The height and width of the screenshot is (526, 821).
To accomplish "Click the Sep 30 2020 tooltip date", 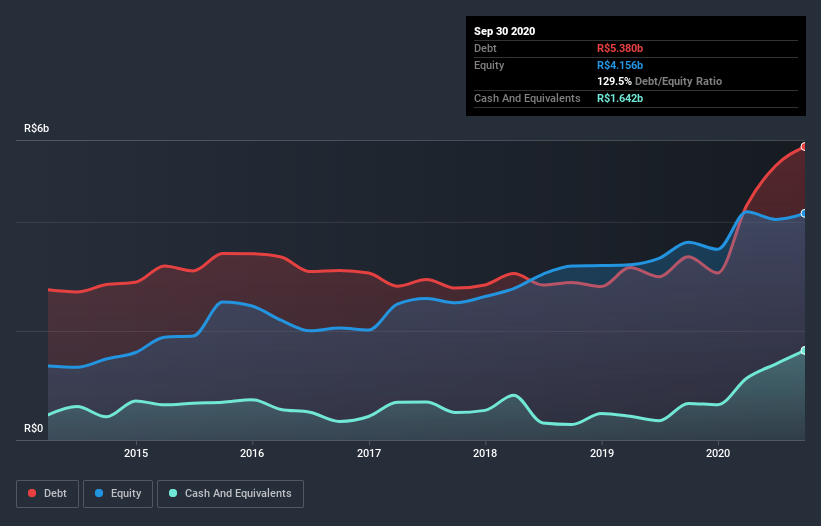I will click(504, 31).
